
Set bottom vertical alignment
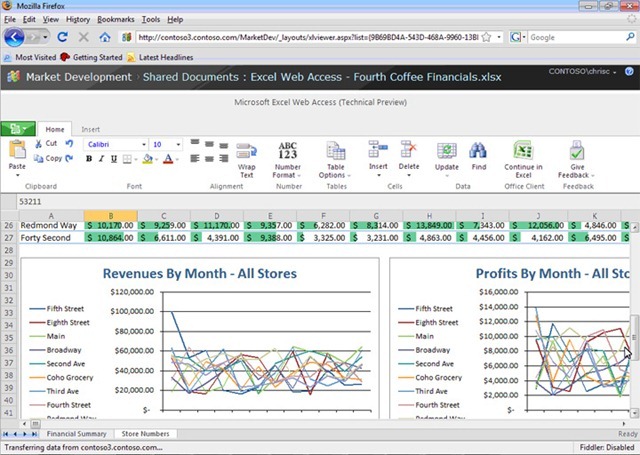224,145
